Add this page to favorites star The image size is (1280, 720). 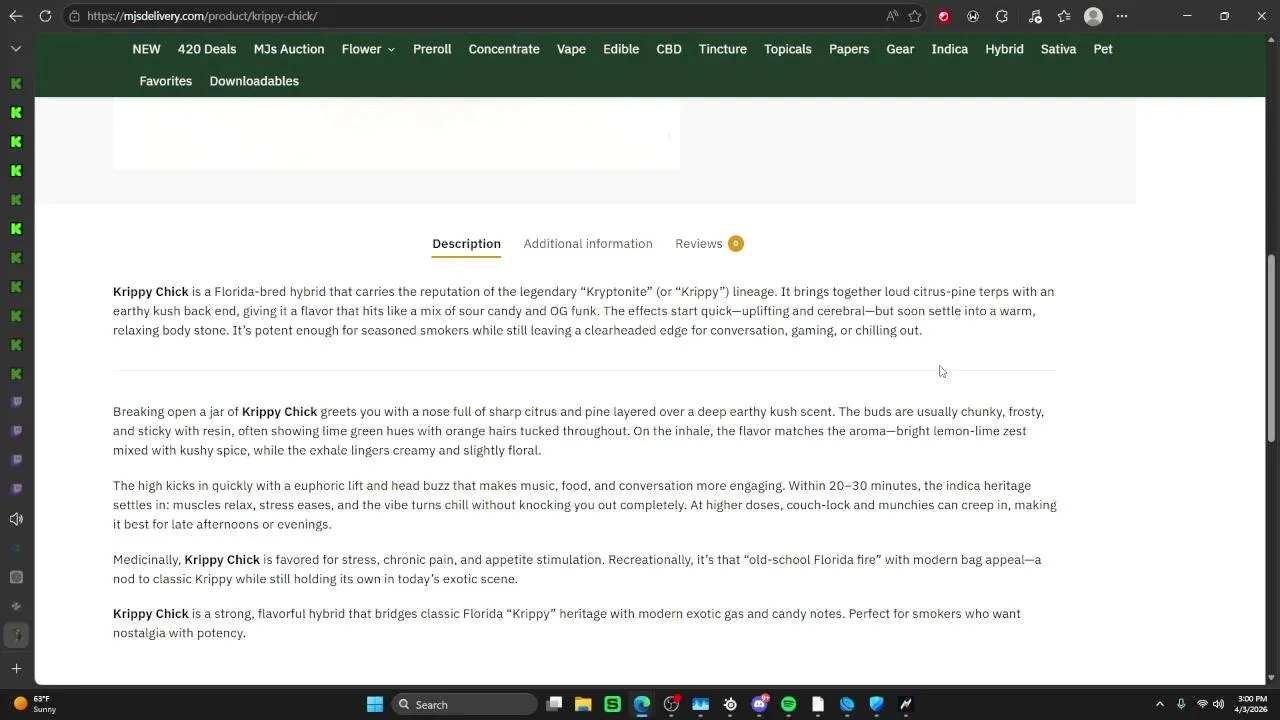click(x=914, y=16)
